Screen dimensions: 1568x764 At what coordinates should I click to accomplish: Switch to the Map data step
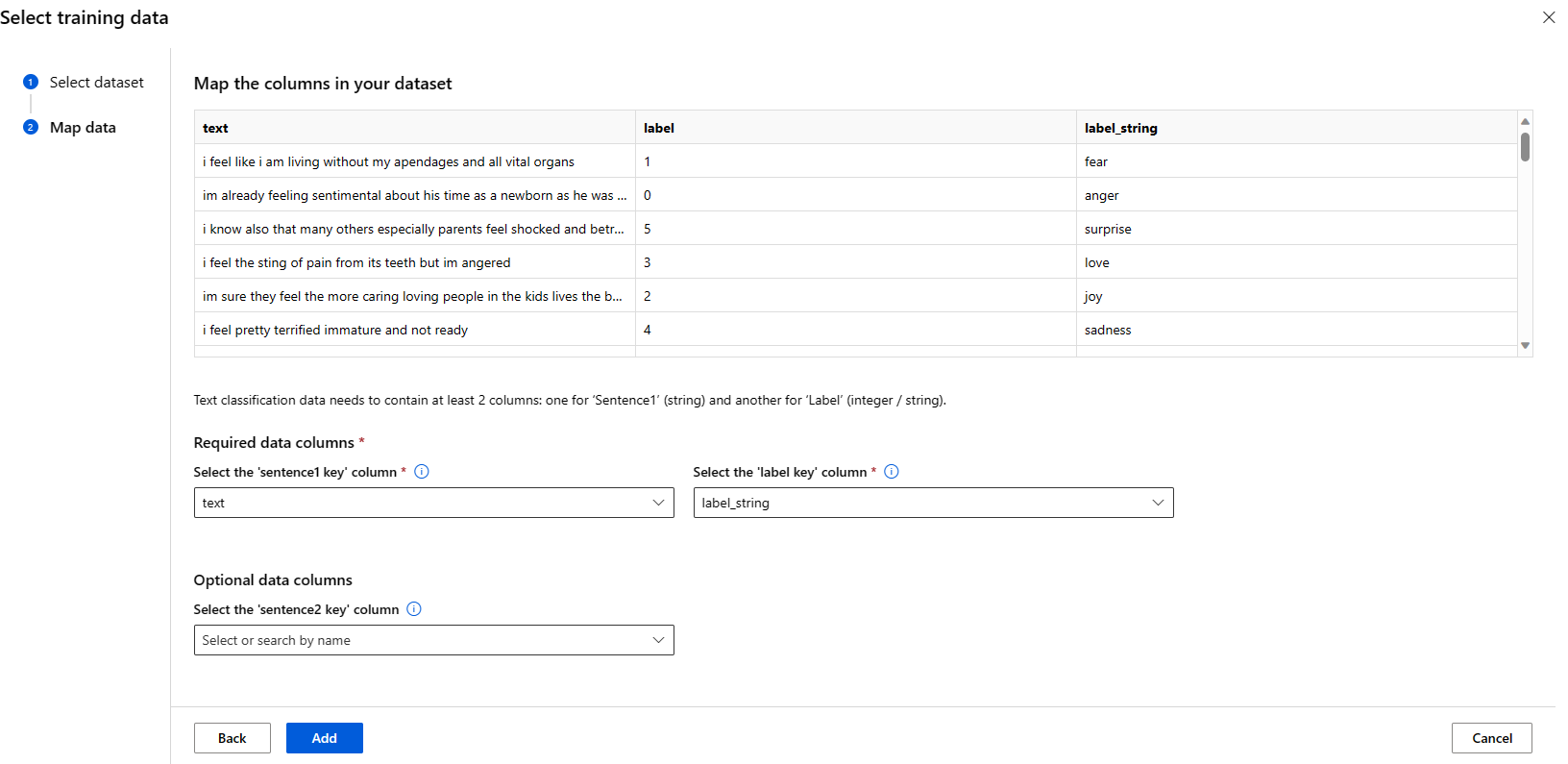coord(83,128)
